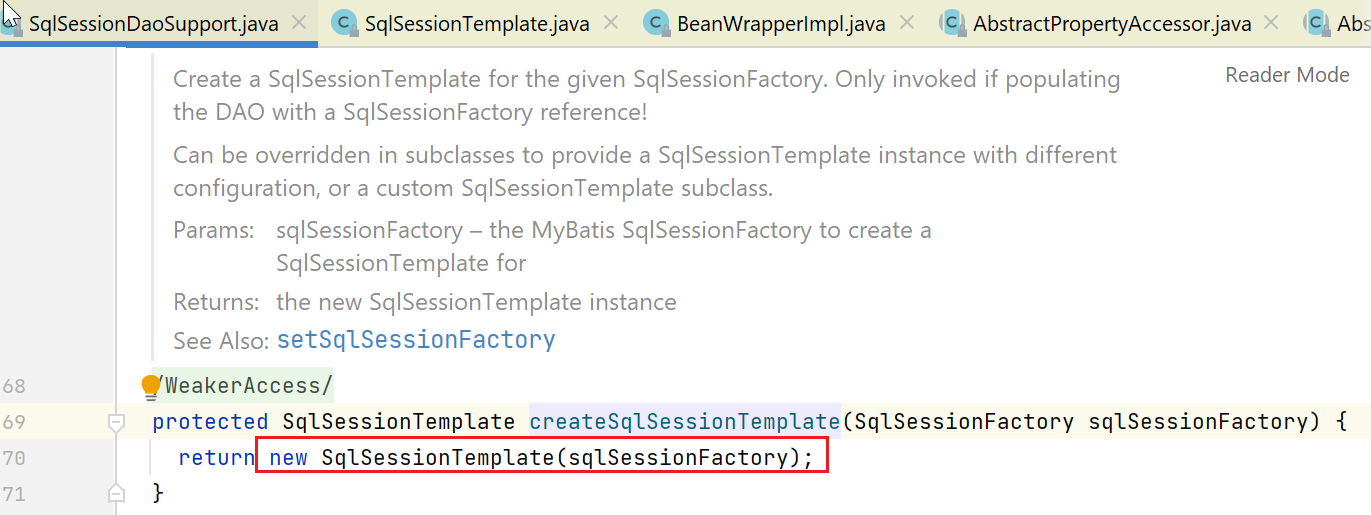Click line number 70 in the gutter
This screenshot has height=515, width=1371.
(14, 457)
